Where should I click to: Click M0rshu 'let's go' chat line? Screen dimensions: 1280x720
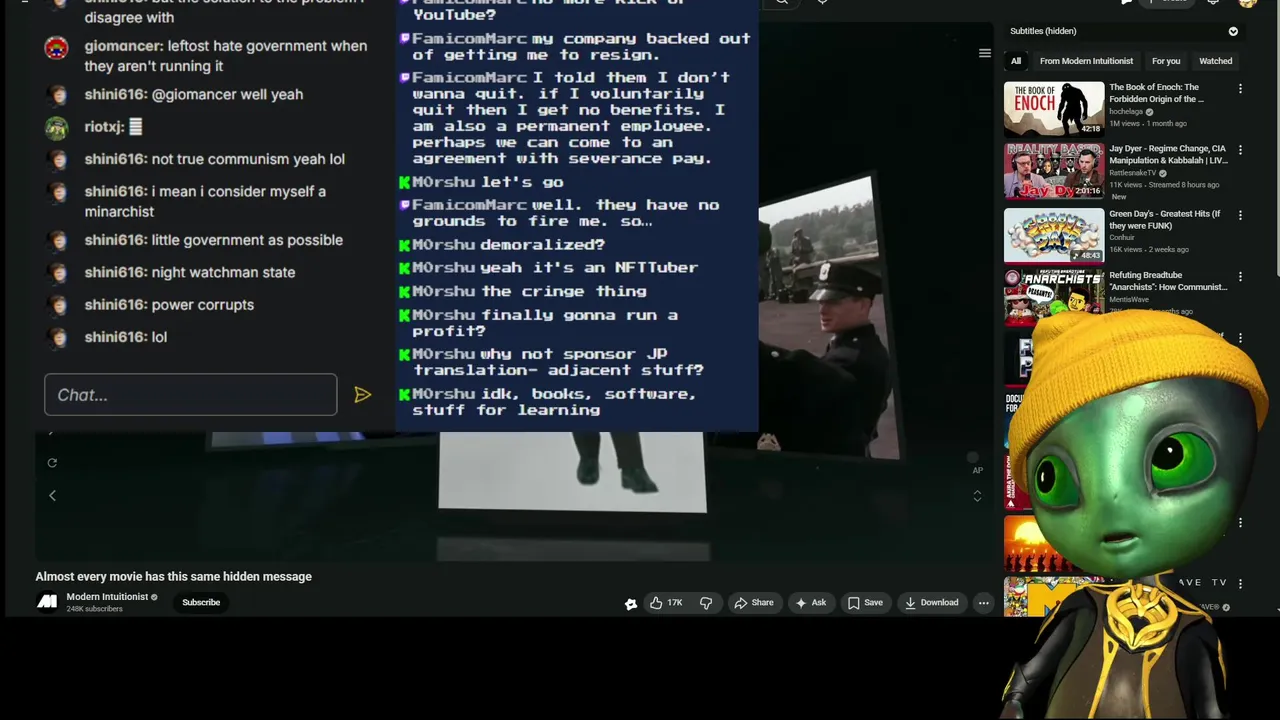point(482,182)
